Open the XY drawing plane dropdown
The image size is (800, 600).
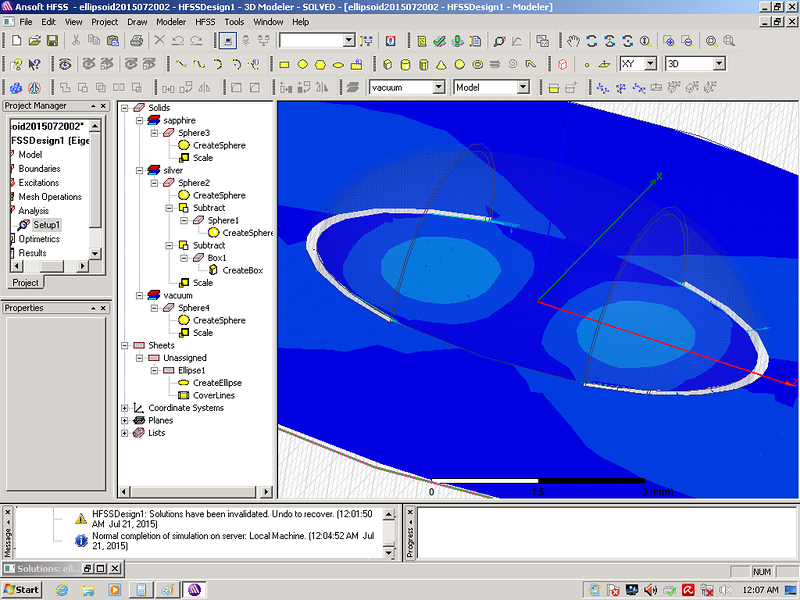click(x=650, y=64)
